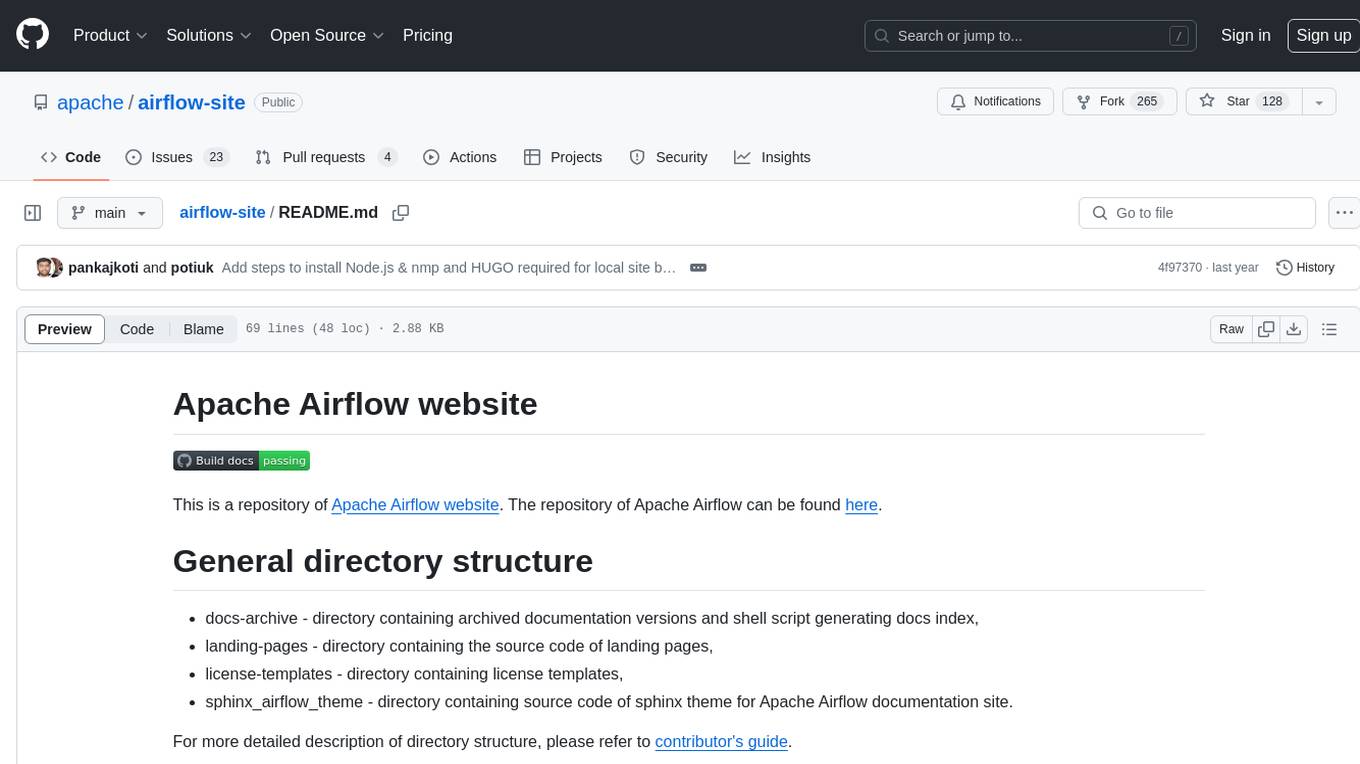Click the docs-archive list item text

(x=592, y=618)
